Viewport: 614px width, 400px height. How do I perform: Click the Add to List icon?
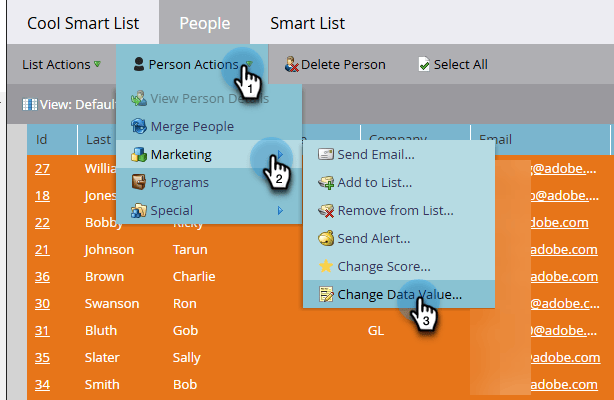pyautogui.click(x=326, y=182)
